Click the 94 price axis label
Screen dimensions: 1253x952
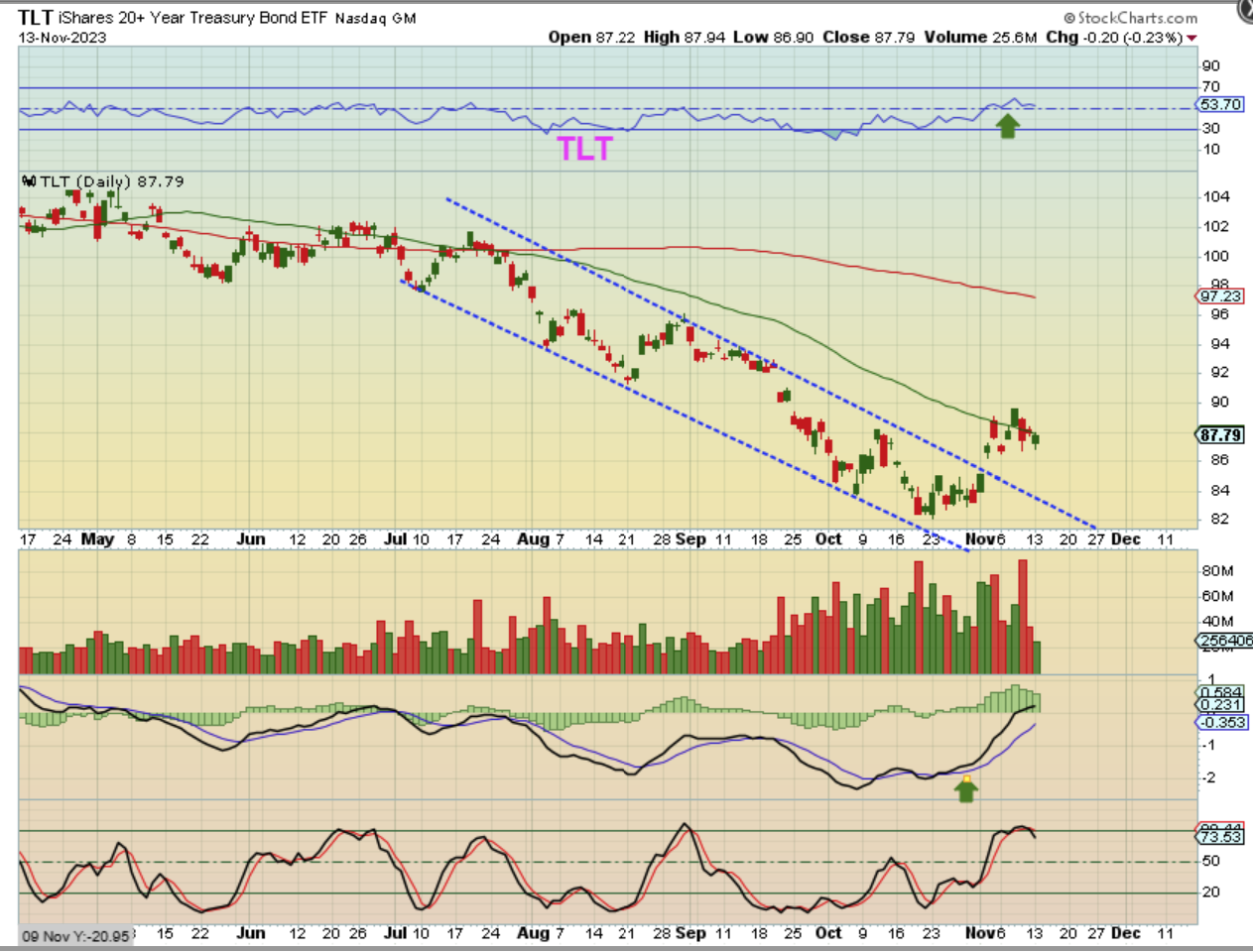[1219, 343]
